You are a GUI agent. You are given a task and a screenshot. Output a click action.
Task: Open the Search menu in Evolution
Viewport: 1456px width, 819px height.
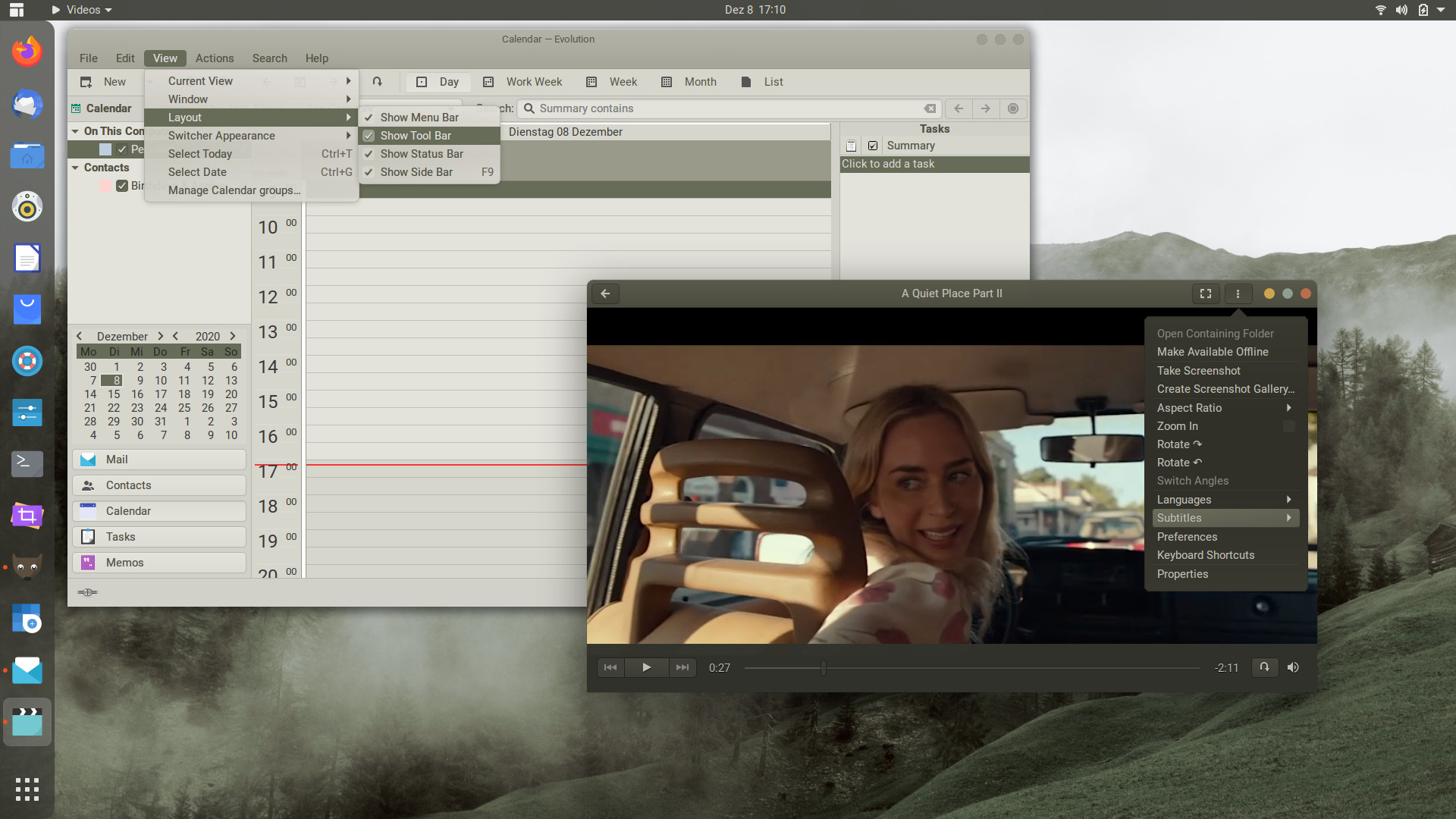269,58
